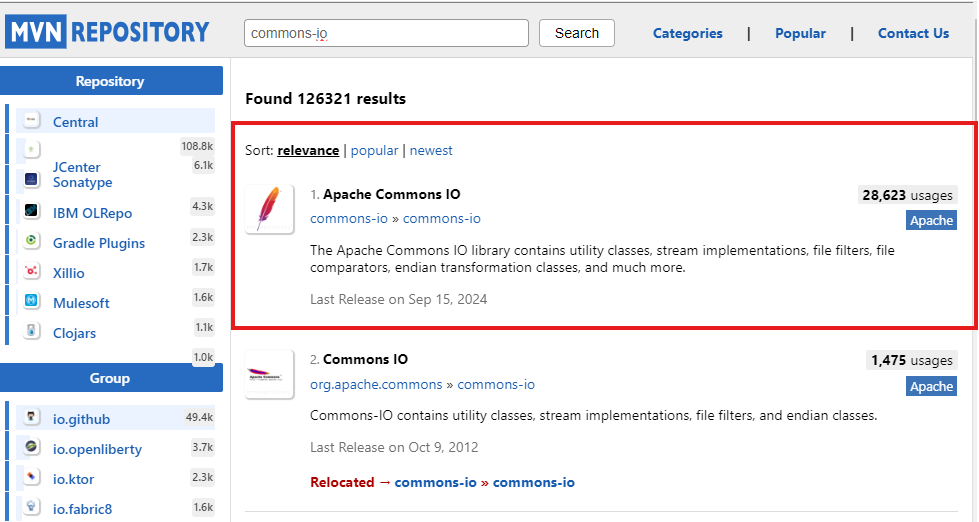Click the 49.4k count badge
This screenshot has height=522, width=979.
199,417
